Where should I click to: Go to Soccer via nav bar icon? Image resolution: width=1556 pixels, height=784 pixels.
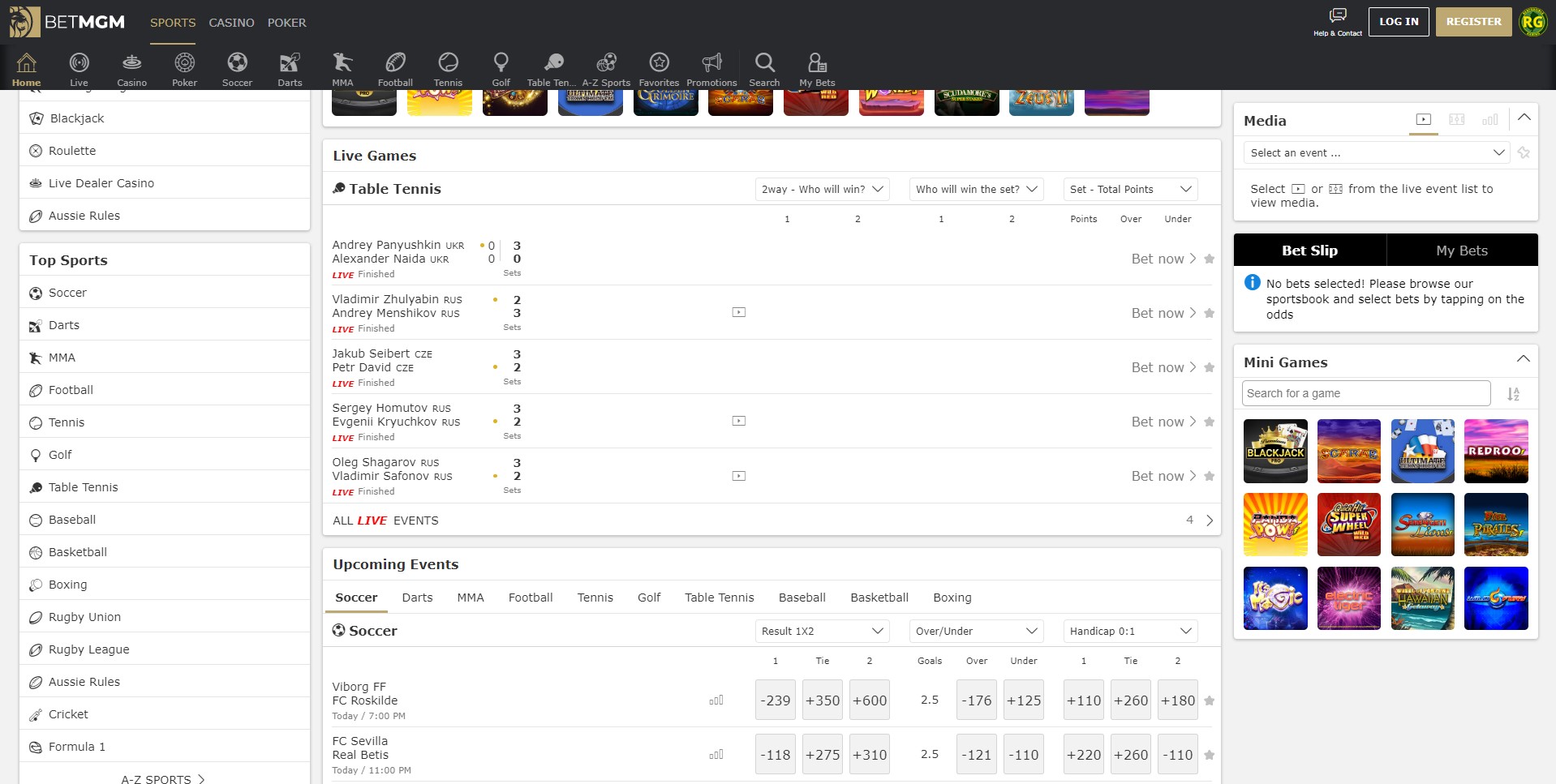237,68
